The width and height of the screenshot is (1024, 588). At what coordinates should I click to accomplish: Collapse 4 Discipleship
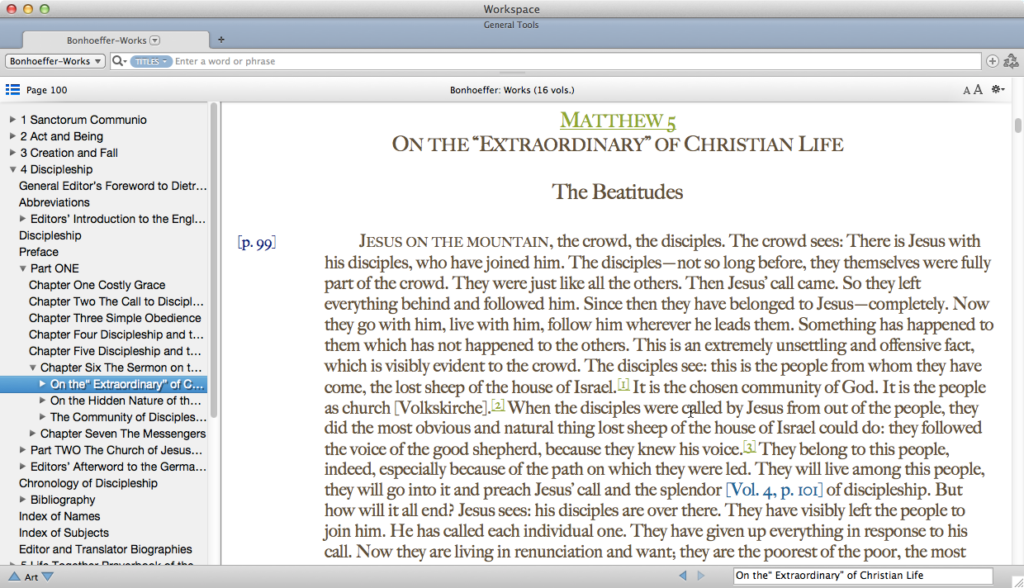12,169
